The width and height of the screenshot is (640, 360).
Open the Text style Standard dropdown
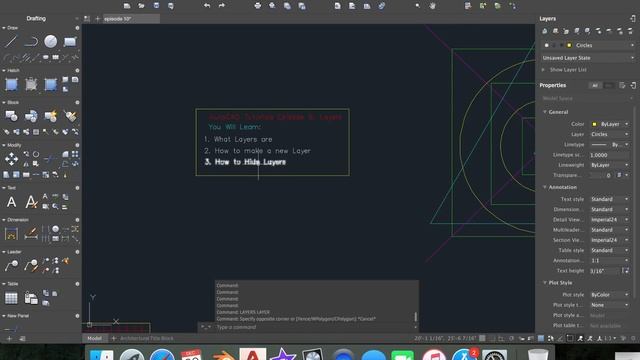click(x=610, y=199)
